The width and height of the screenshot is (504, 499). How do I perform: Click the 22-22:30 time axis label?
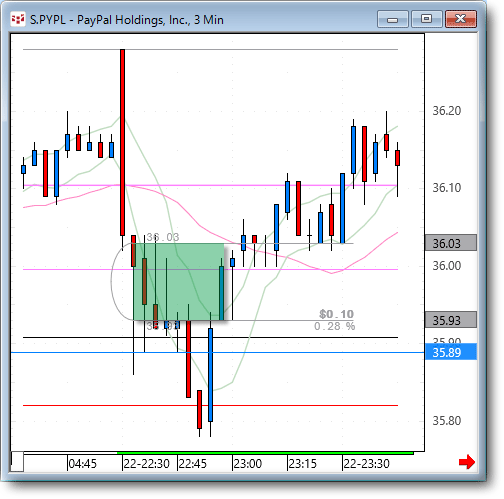click(x=146, y=464)
